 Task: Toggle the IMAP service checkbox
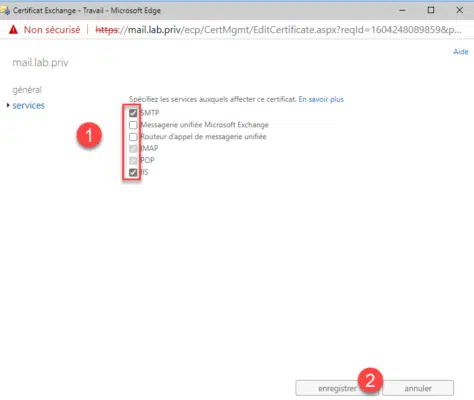pos(133,149)
